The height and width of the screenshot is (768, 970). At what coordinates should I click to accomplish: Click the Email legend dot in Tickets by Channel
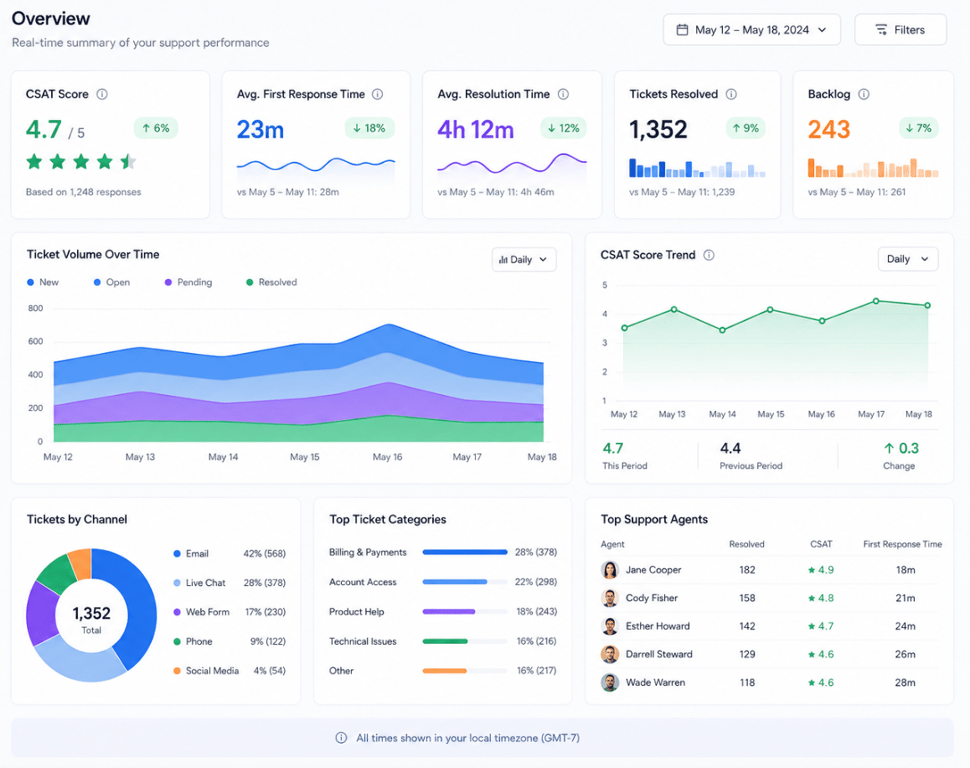pos(177,554)
